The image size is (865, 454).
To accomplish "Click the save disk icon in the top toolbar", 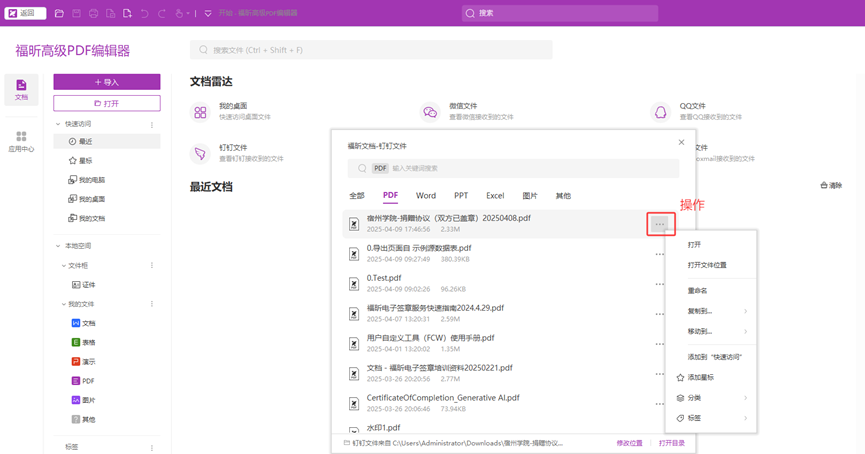I will pyautogui.click(x=77, y=13).
